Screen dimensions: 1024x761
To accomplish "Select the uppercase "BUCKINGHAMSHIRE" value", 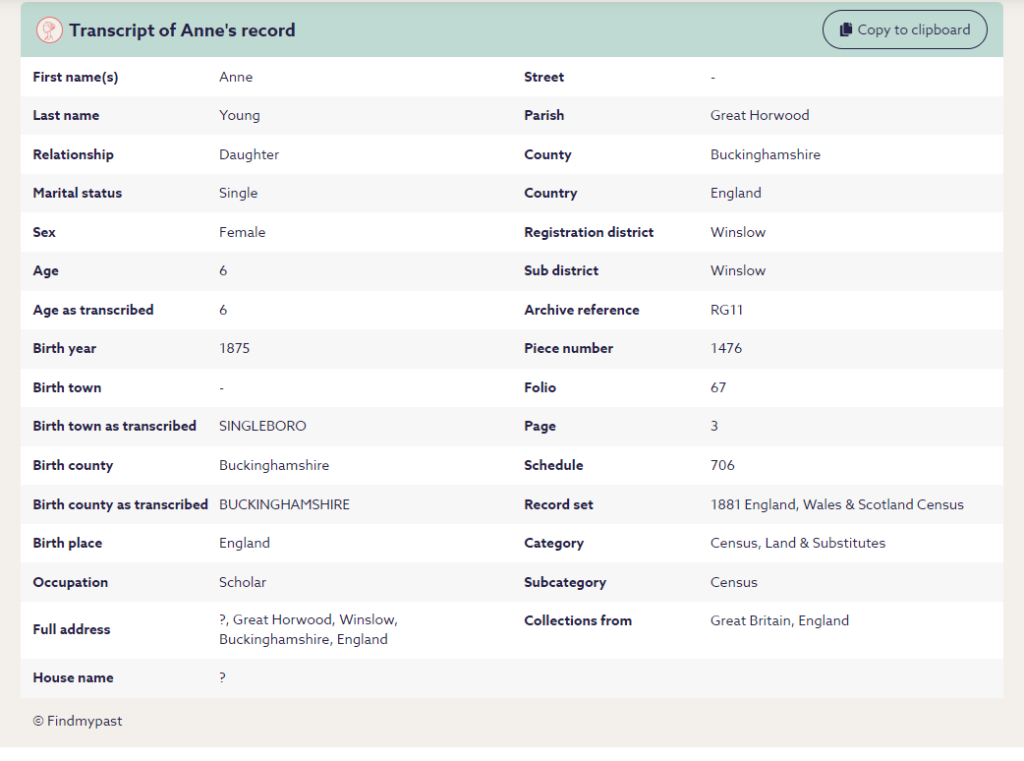I will click(x=285, y=504).
